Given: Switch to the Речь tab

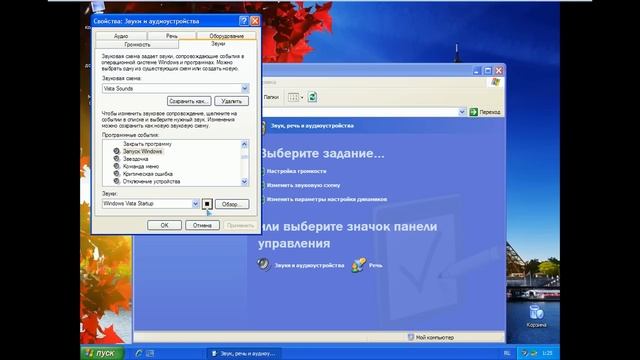Looking at the screenshot, I should 171,36.
